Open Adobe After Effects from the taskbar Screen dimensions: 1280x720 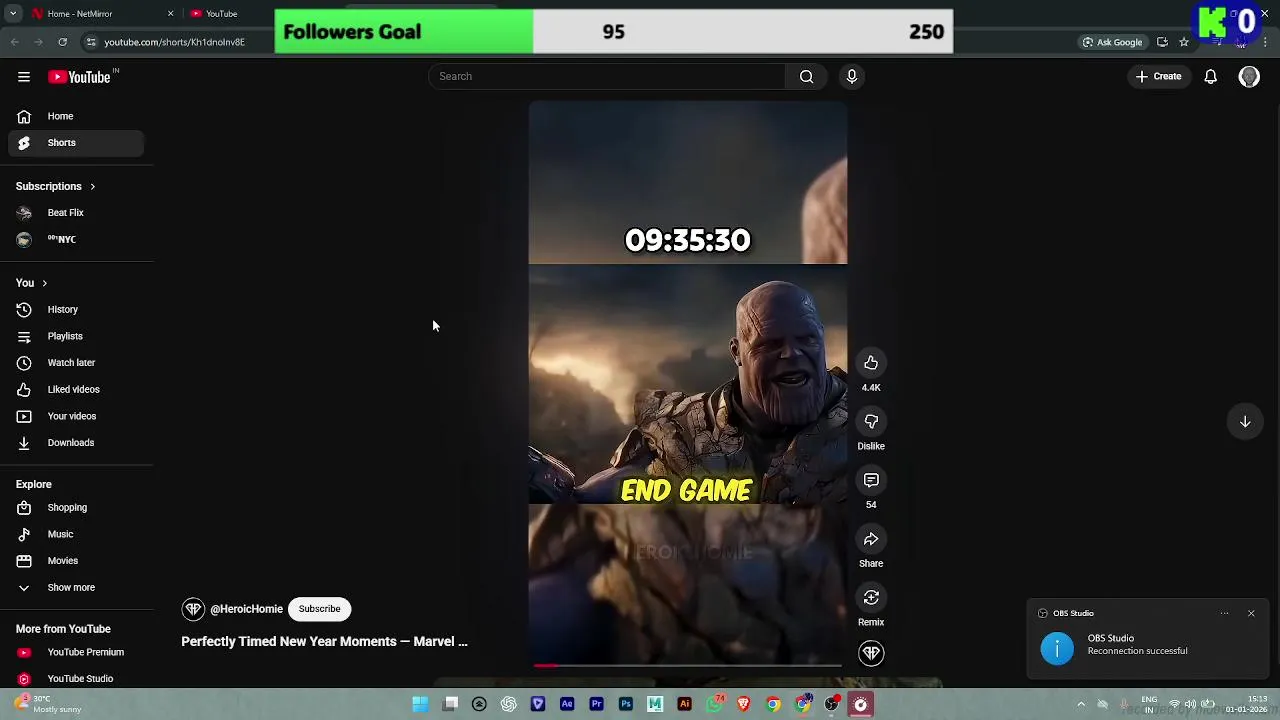pos(567,704)
